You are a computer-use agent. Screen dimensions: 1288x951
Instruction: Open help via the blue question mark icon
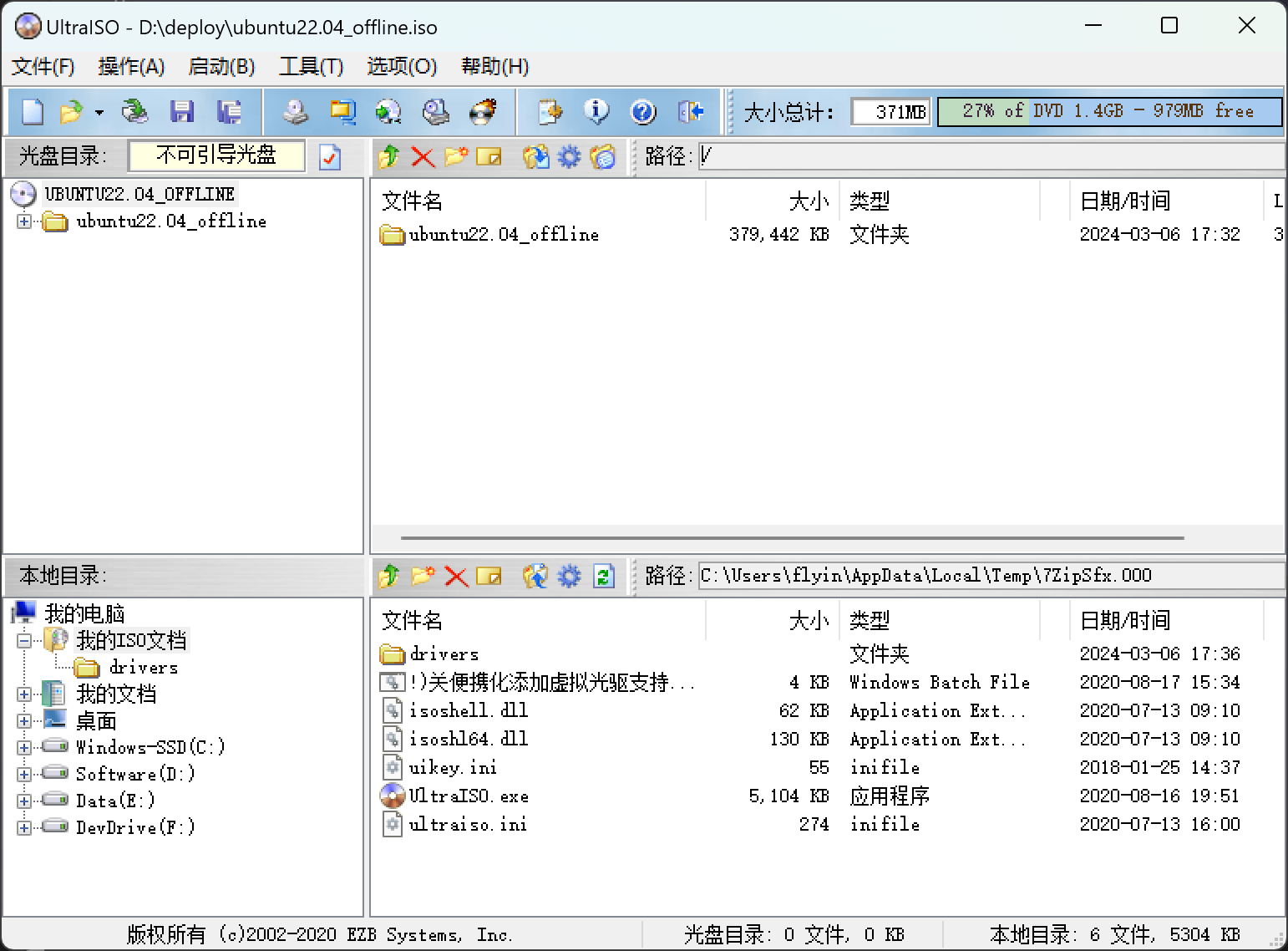pyautogui.click(x=643, y=111)
